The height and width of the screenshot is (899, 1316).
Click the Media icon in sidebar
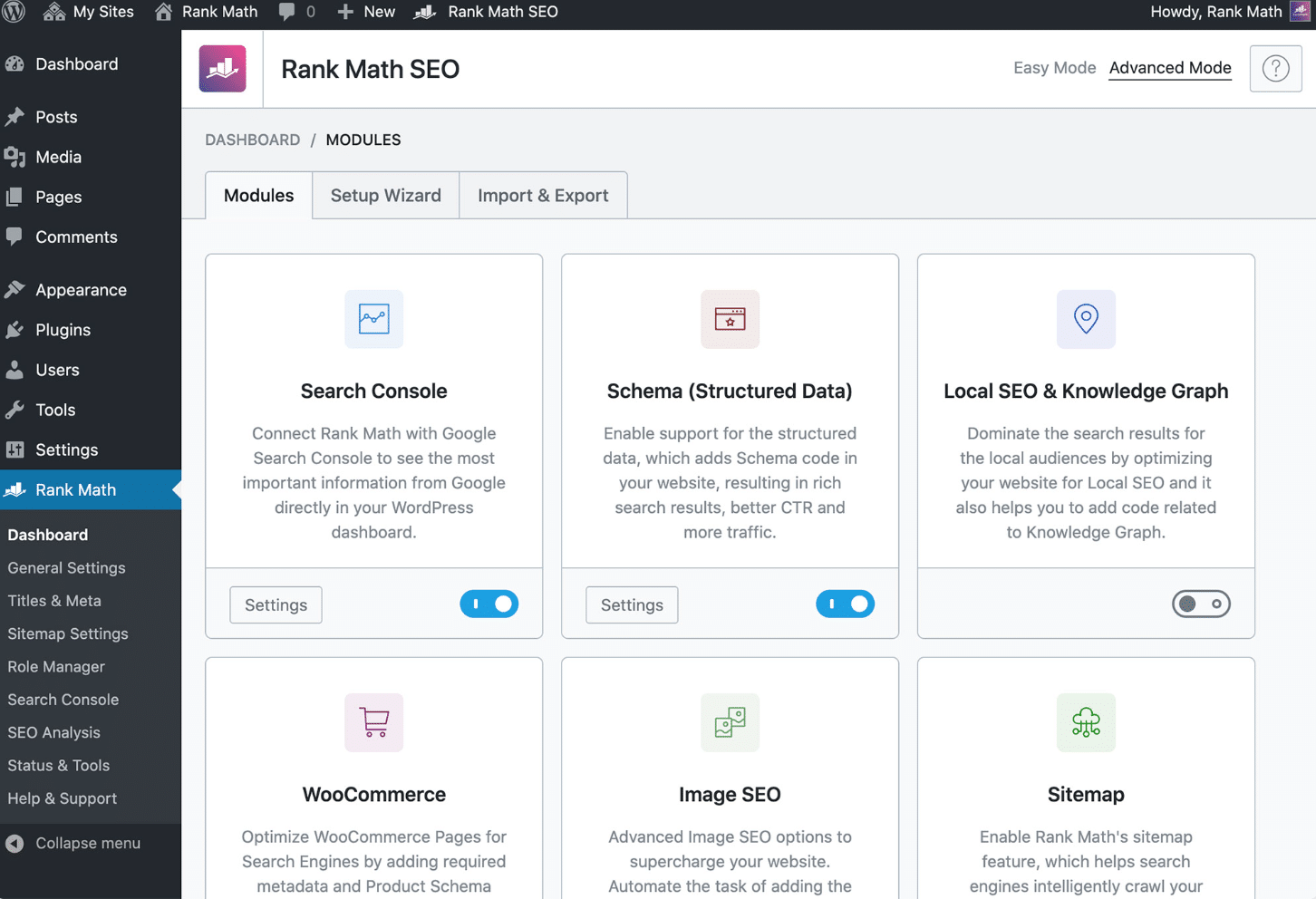tap(15, 157)
